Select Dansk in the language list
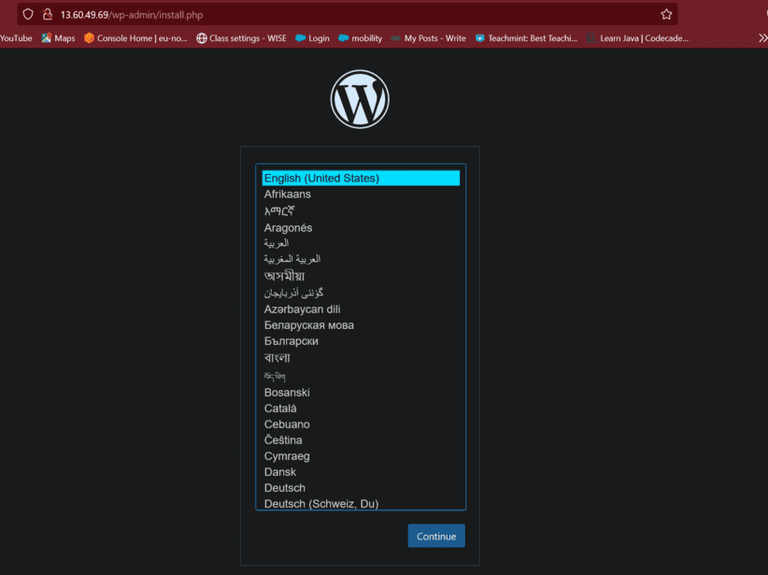768x575 pixels. (x=361, y=472)
